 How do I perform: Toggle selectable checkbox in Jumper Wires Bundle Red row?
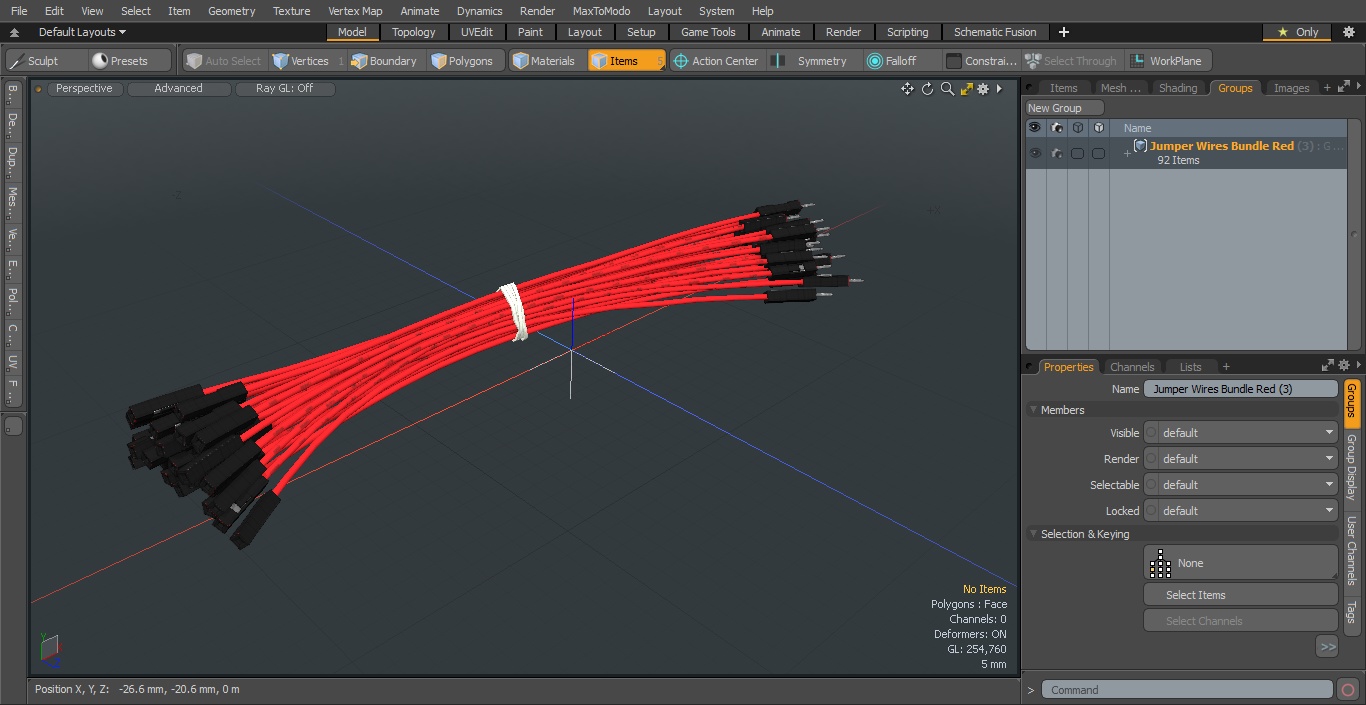click(1077, 153)
